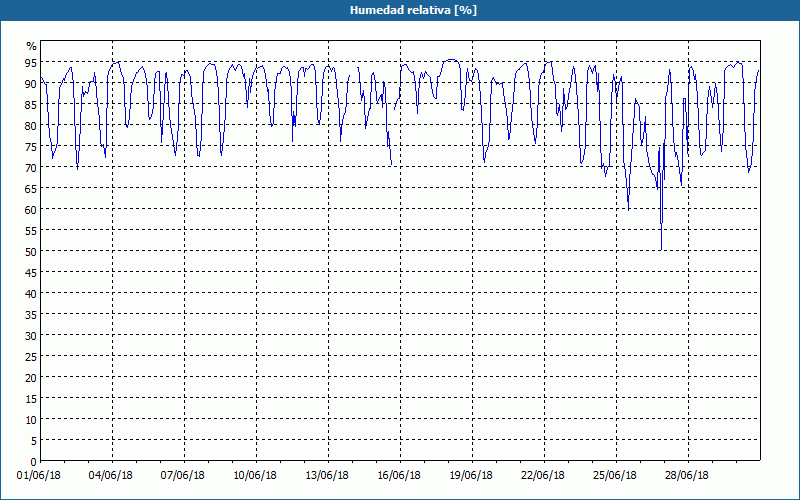Click the 80 value on the Y axis
This screenshot has height=500, width=800.
[31, 126]
